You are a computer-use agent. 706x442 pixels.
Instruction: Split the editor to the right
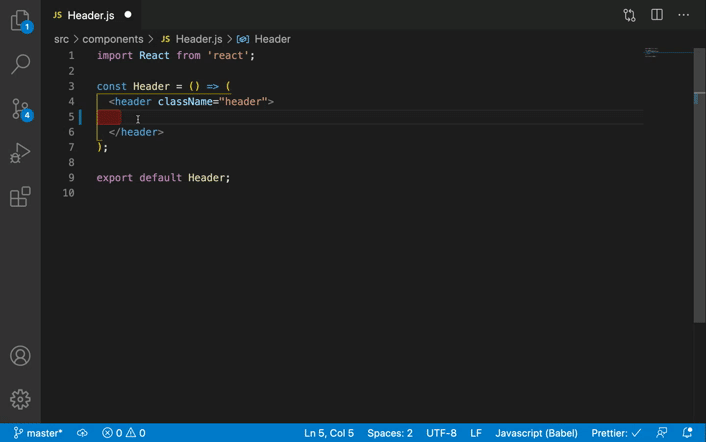point(657,15)
